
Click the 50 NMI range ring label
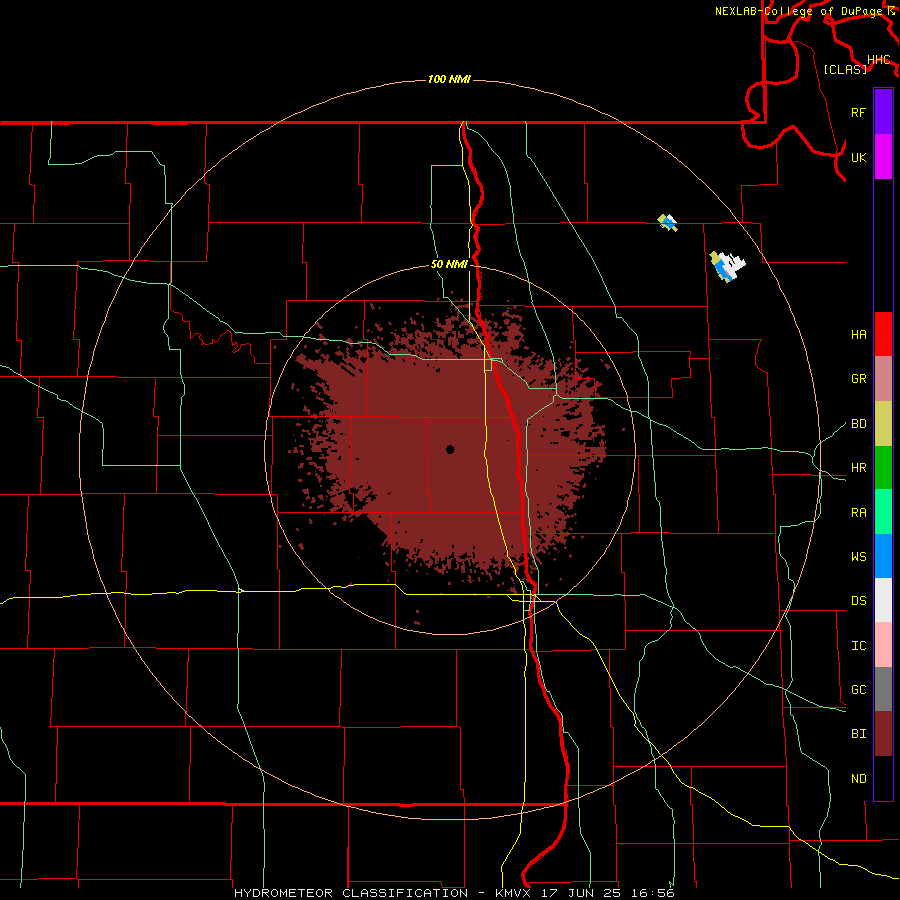point(449,265)
